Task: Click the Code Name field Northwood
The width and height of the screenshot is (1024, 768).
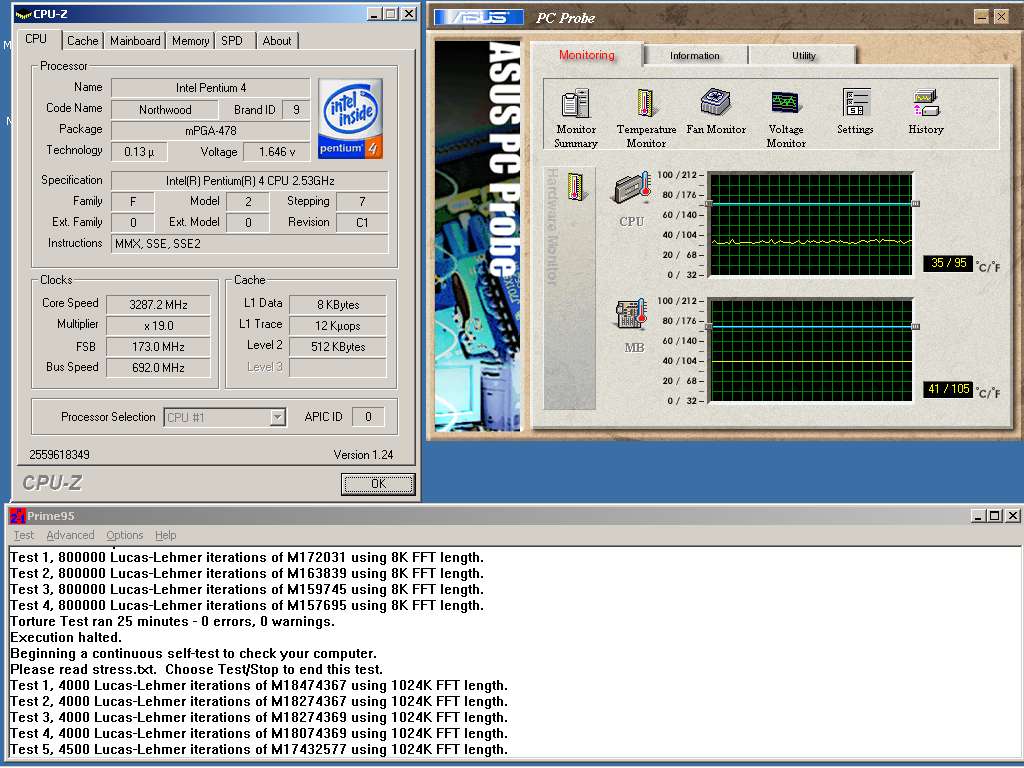Action: click(x=165, y=110)
